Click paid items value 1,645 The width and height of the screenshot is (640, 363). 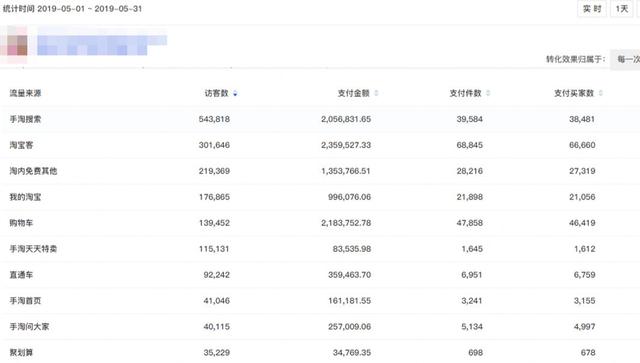coord(472,249)
